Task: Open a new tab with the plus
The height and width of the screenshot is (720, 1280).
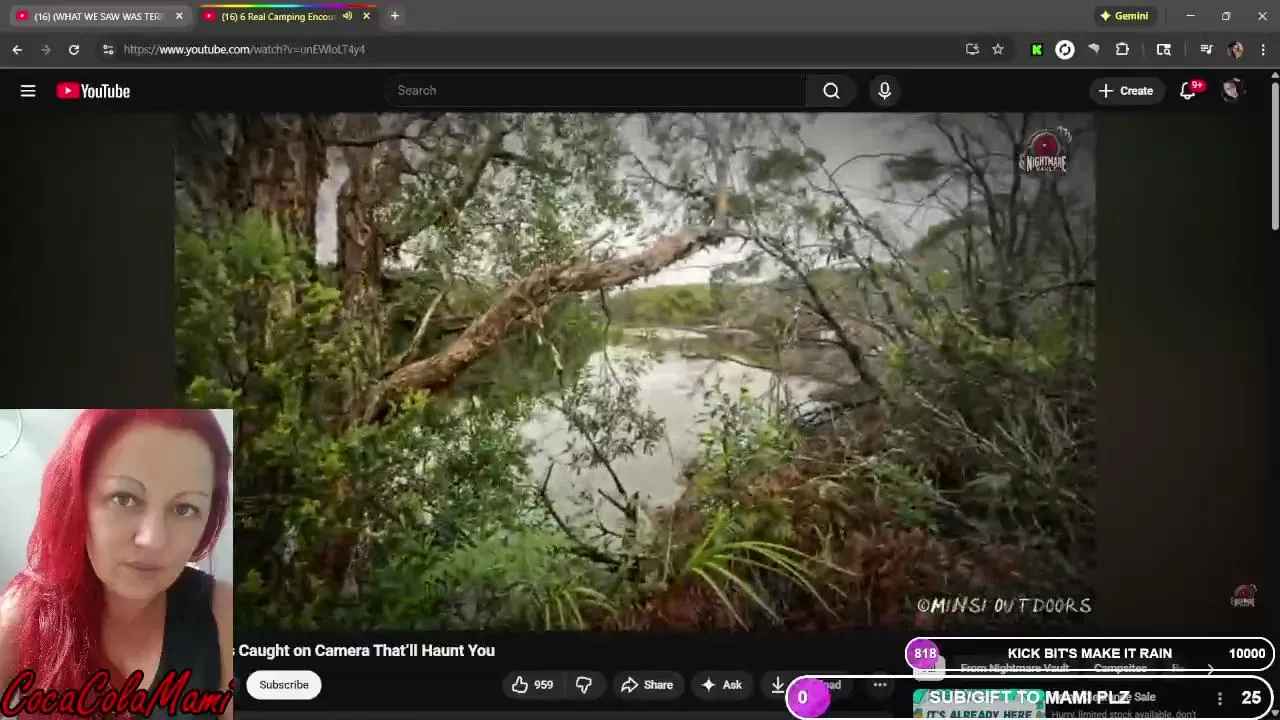Action: tap(395, 16)
